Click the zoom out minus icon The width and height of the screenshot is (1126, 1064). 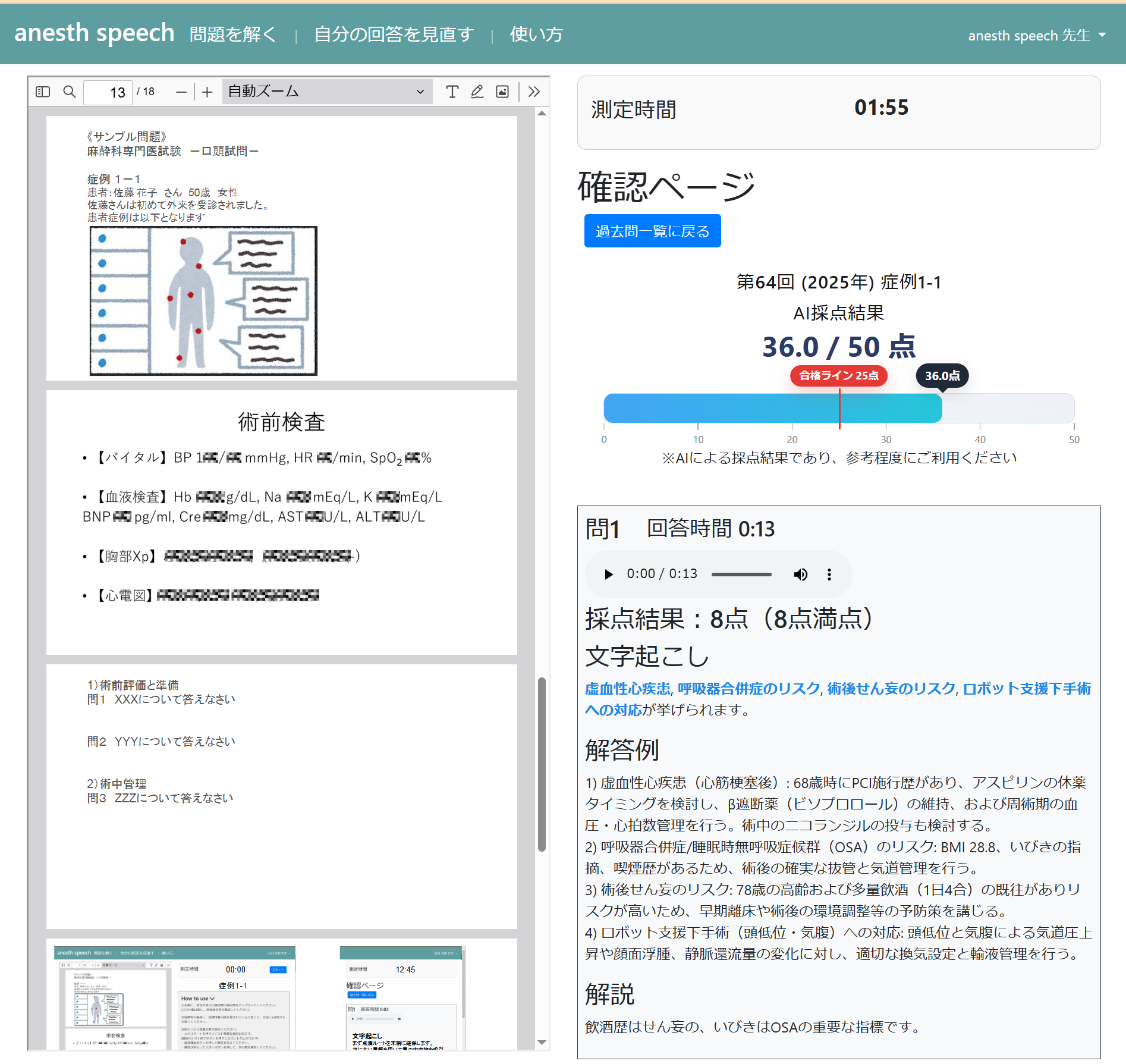coord(181,92)
